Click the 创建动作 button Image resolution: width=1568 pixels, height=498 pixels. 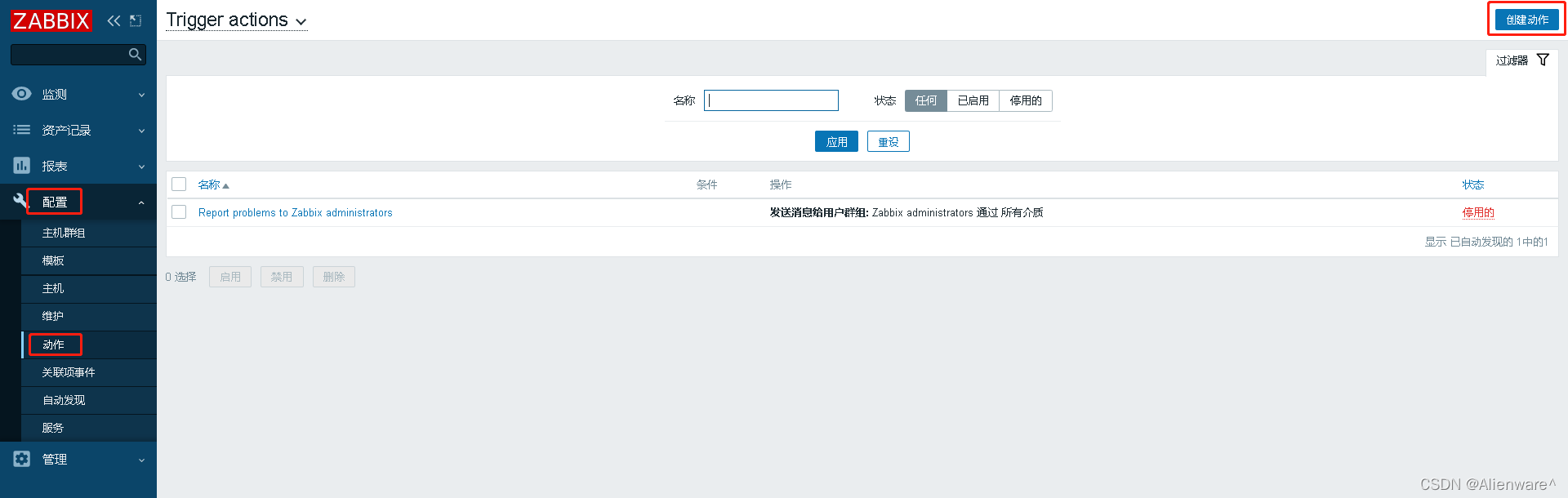click(x=1527, y=20)
